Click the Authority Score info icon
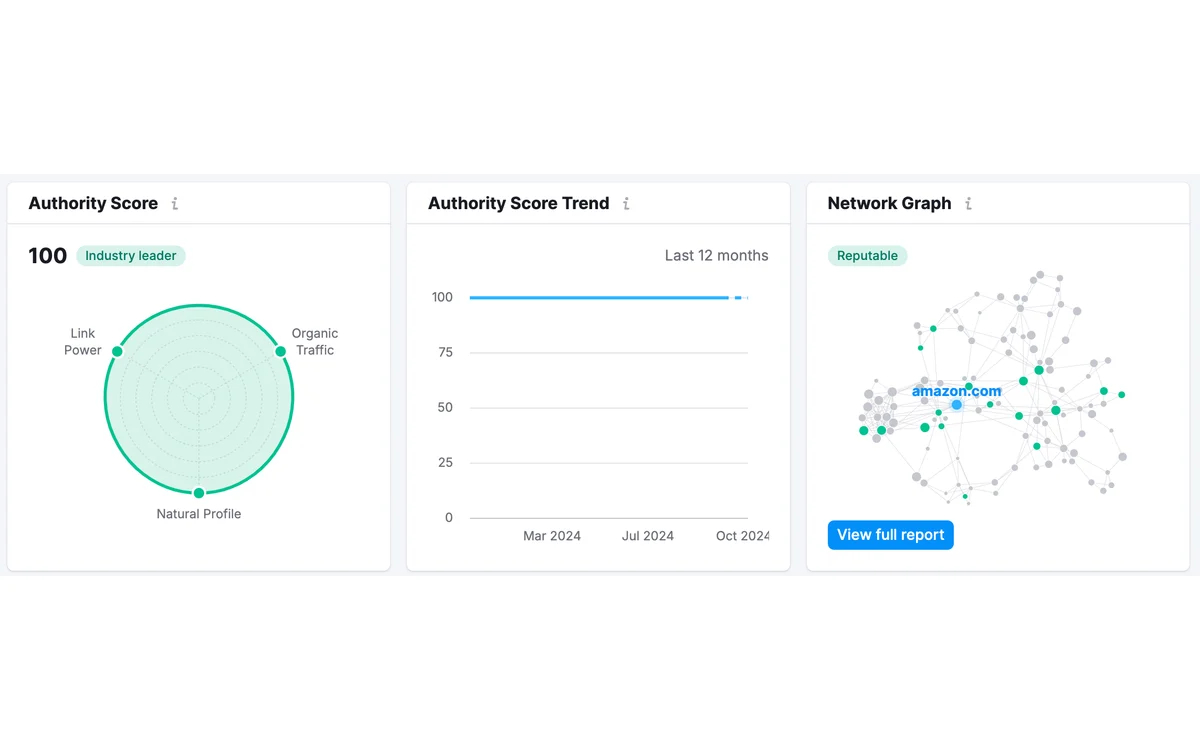The width and height of the screenshot is (1200, 750). tap(175, 203)
